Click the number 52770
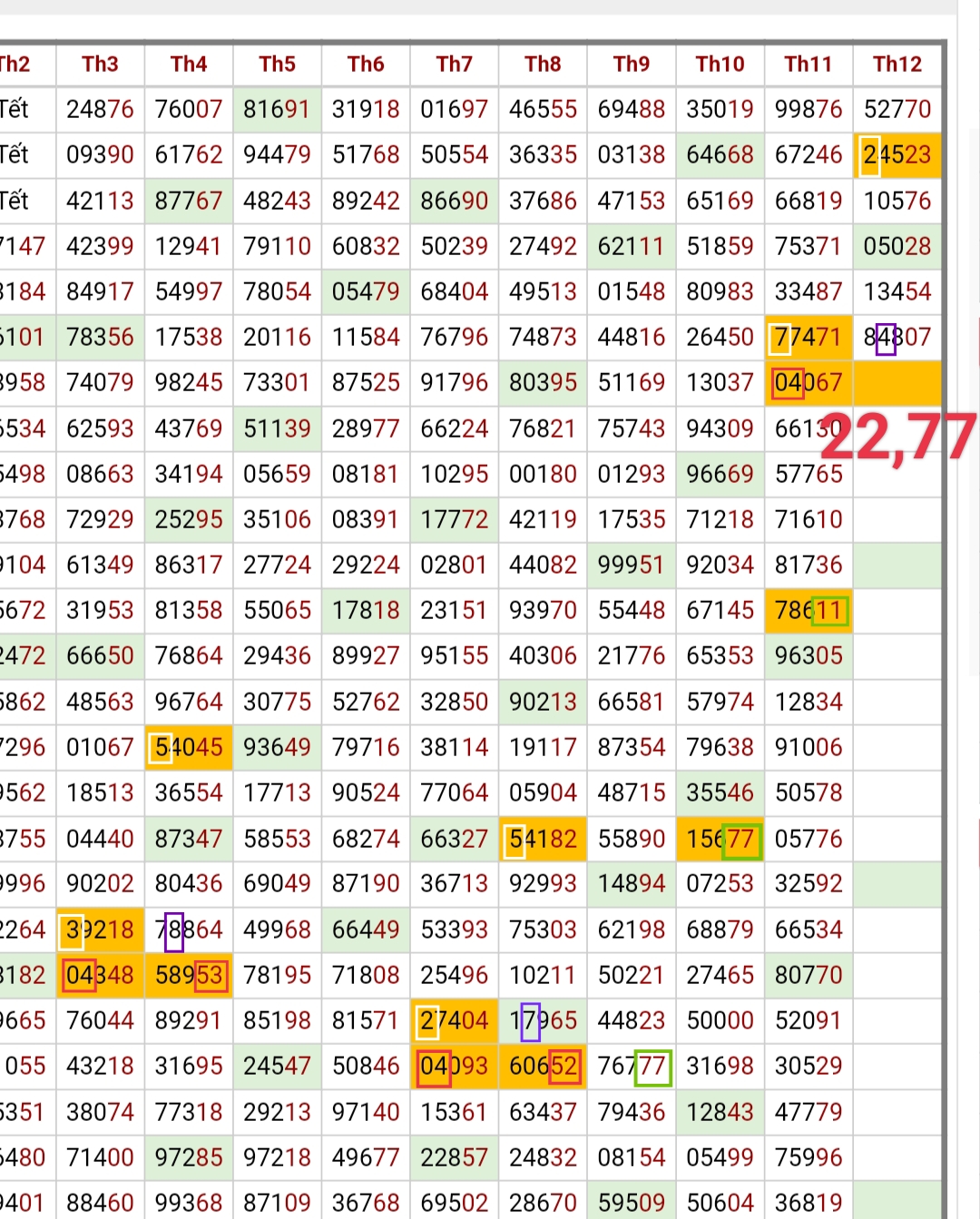The image size is (980, 1219). 897,109
